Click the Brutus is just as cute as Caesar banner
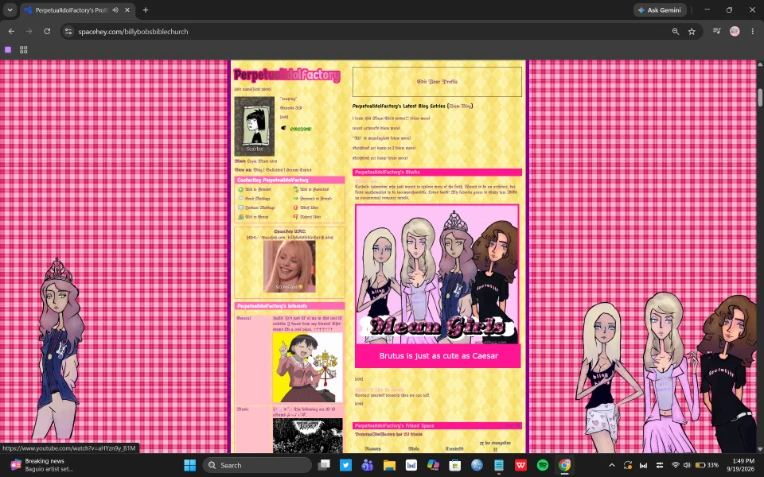 tap(438, 356)
